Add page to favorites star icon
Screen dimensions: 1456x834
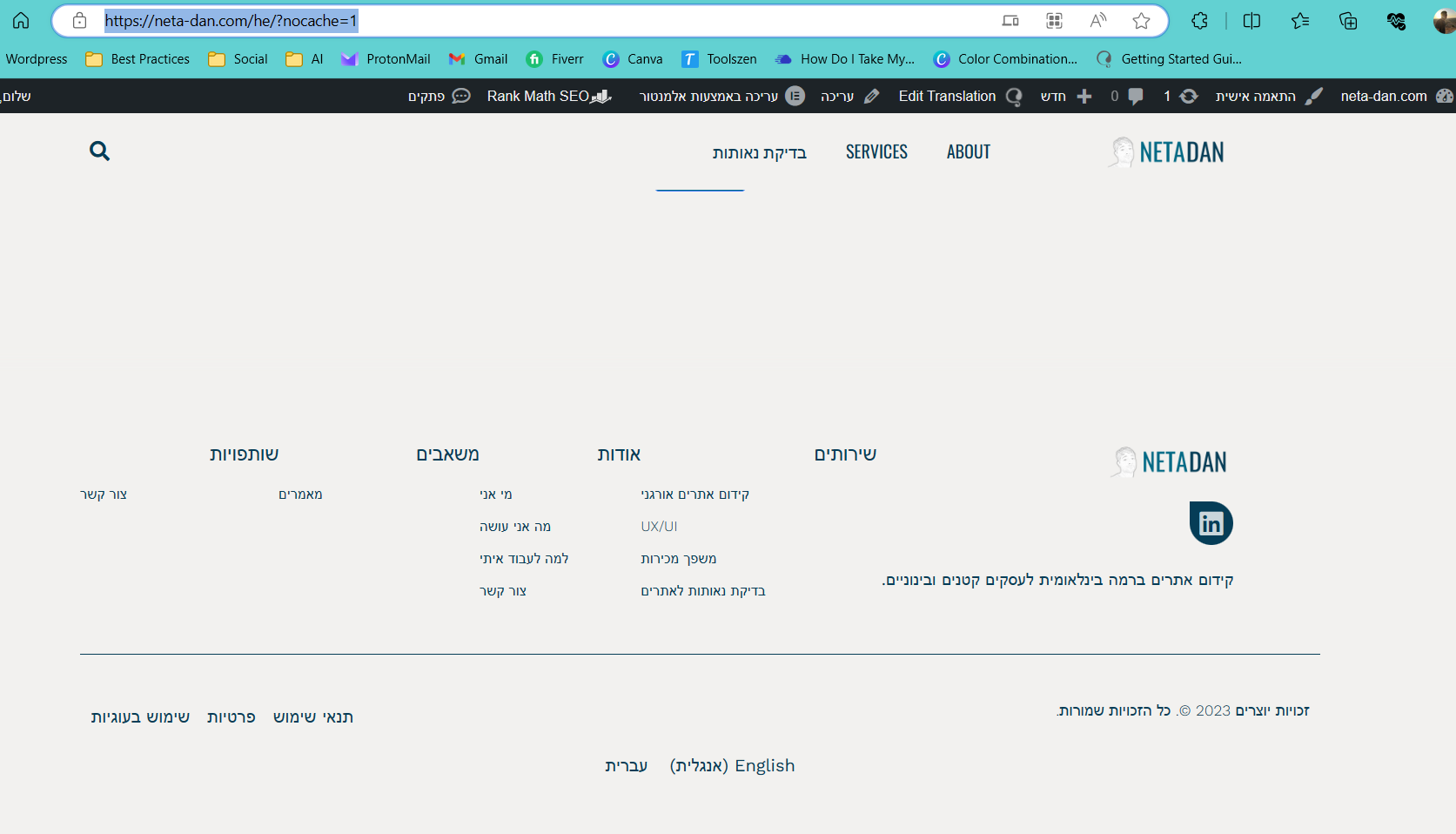point(1141,21)
